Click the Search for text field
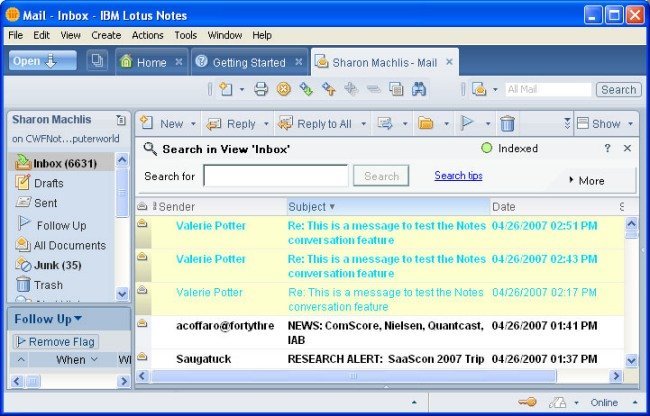The image size is (650, 416). 275,176
